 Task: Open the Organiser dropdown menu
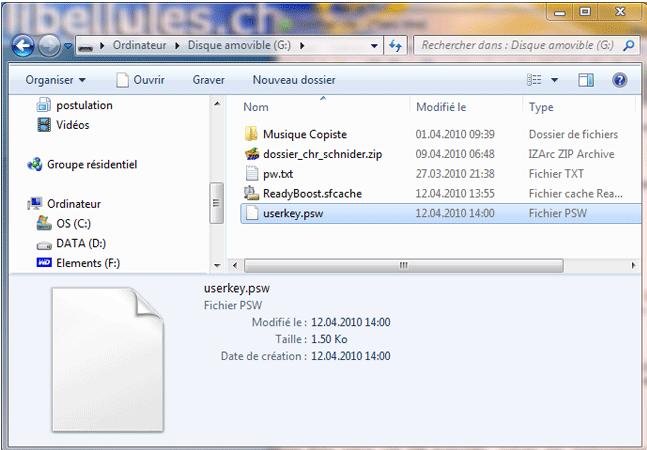(55, 80)
